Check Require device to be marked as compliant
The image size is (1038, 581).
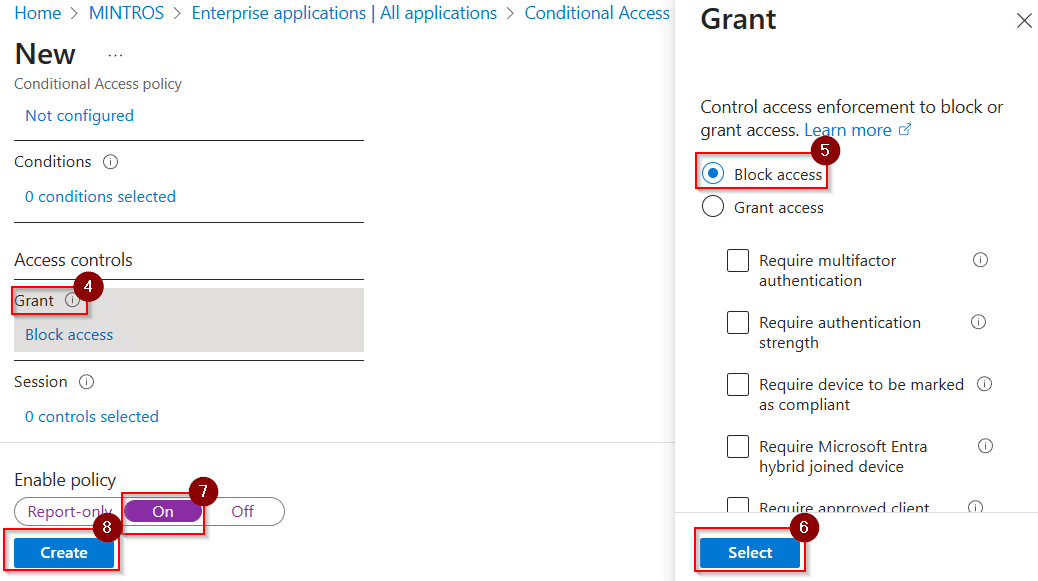tap(738, 384)
